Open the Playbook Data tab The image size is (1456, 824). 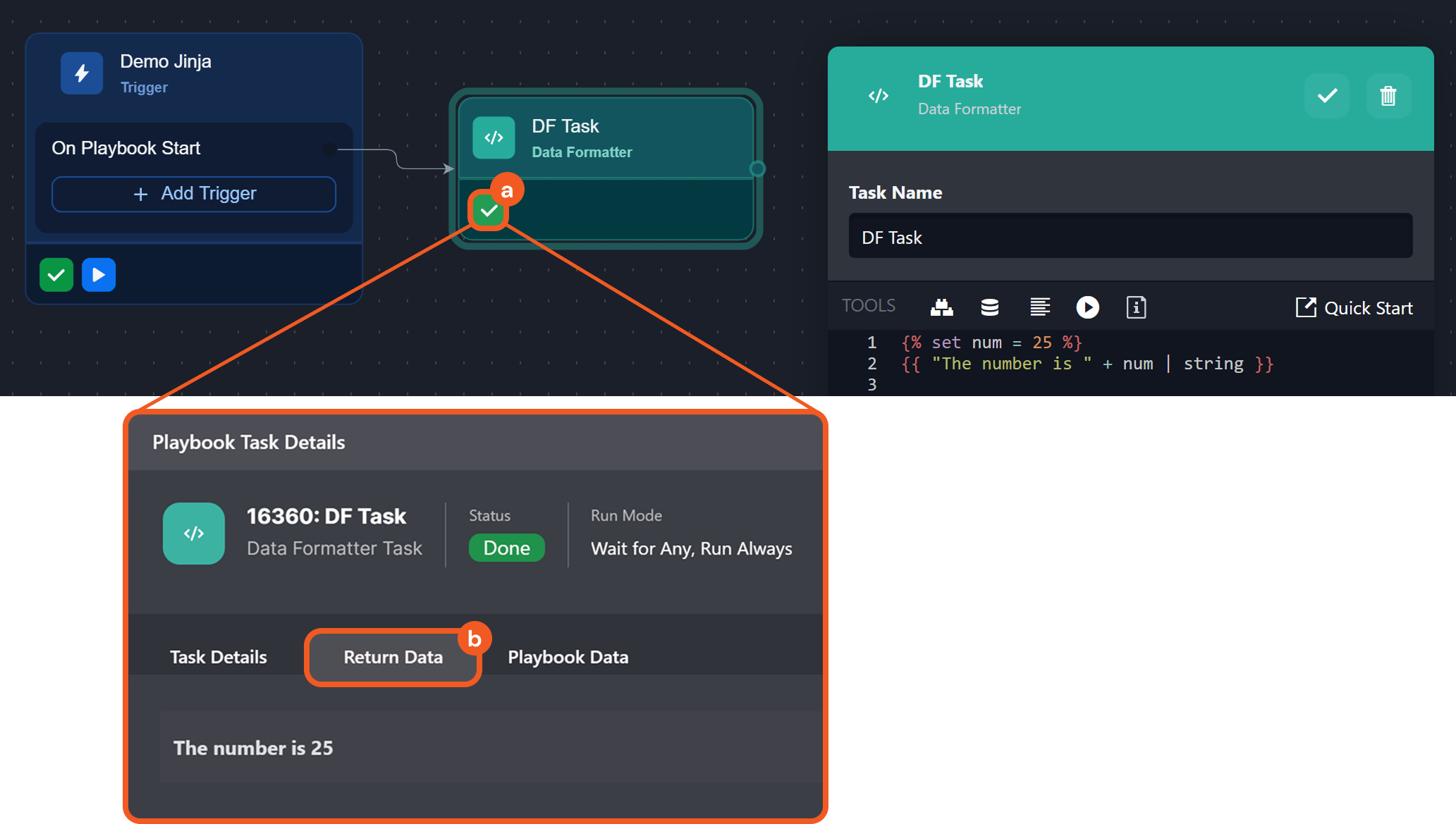(x=568, y=657)
